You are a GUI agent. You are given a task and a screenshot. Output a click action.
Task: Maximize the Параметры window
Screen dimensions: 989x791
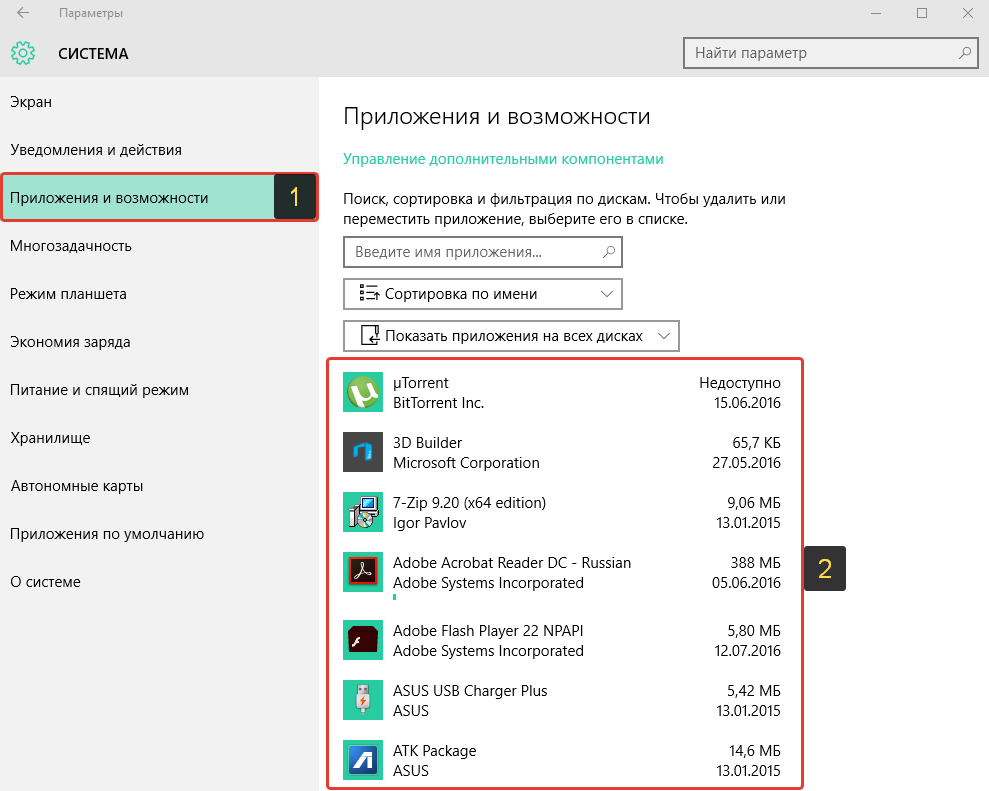(922, 13)
